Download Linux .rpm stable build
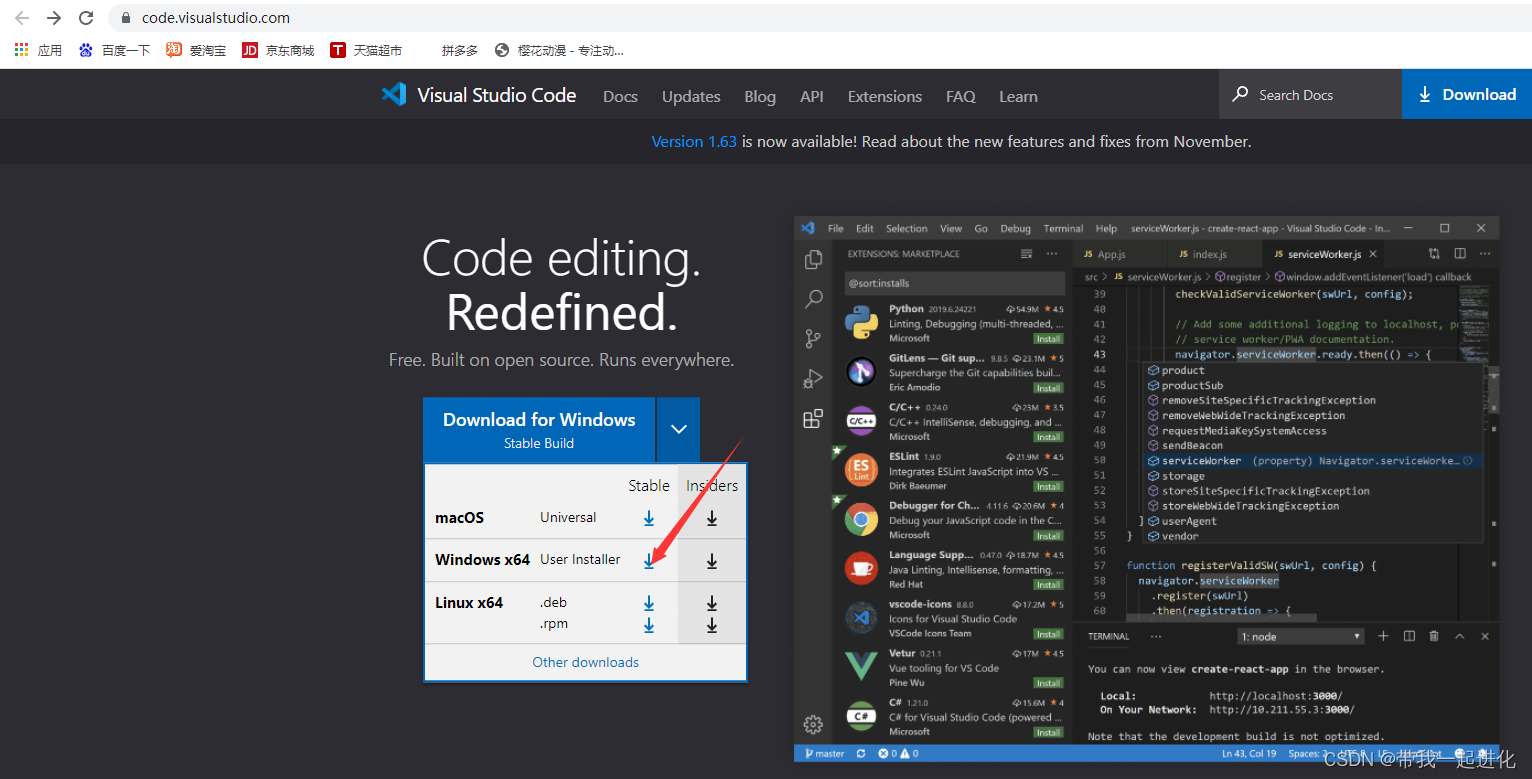This screenshot has width=1532, height=779. click(649, 625)
